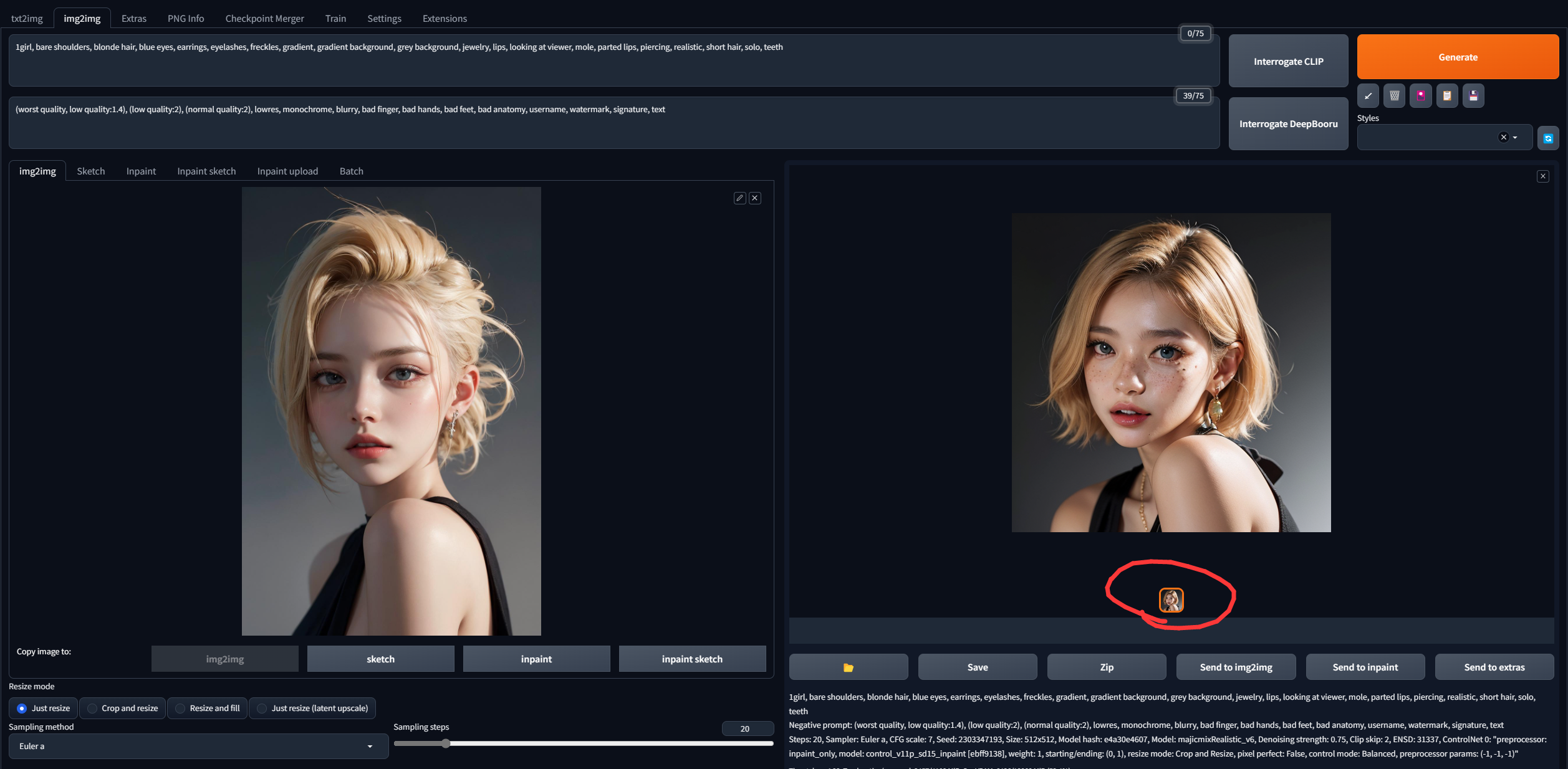Image resolution: width=1568 pixels, height=769 pixels.
Task: Save current prompt as style via floppy disk icon
Action: (1473, 95)
